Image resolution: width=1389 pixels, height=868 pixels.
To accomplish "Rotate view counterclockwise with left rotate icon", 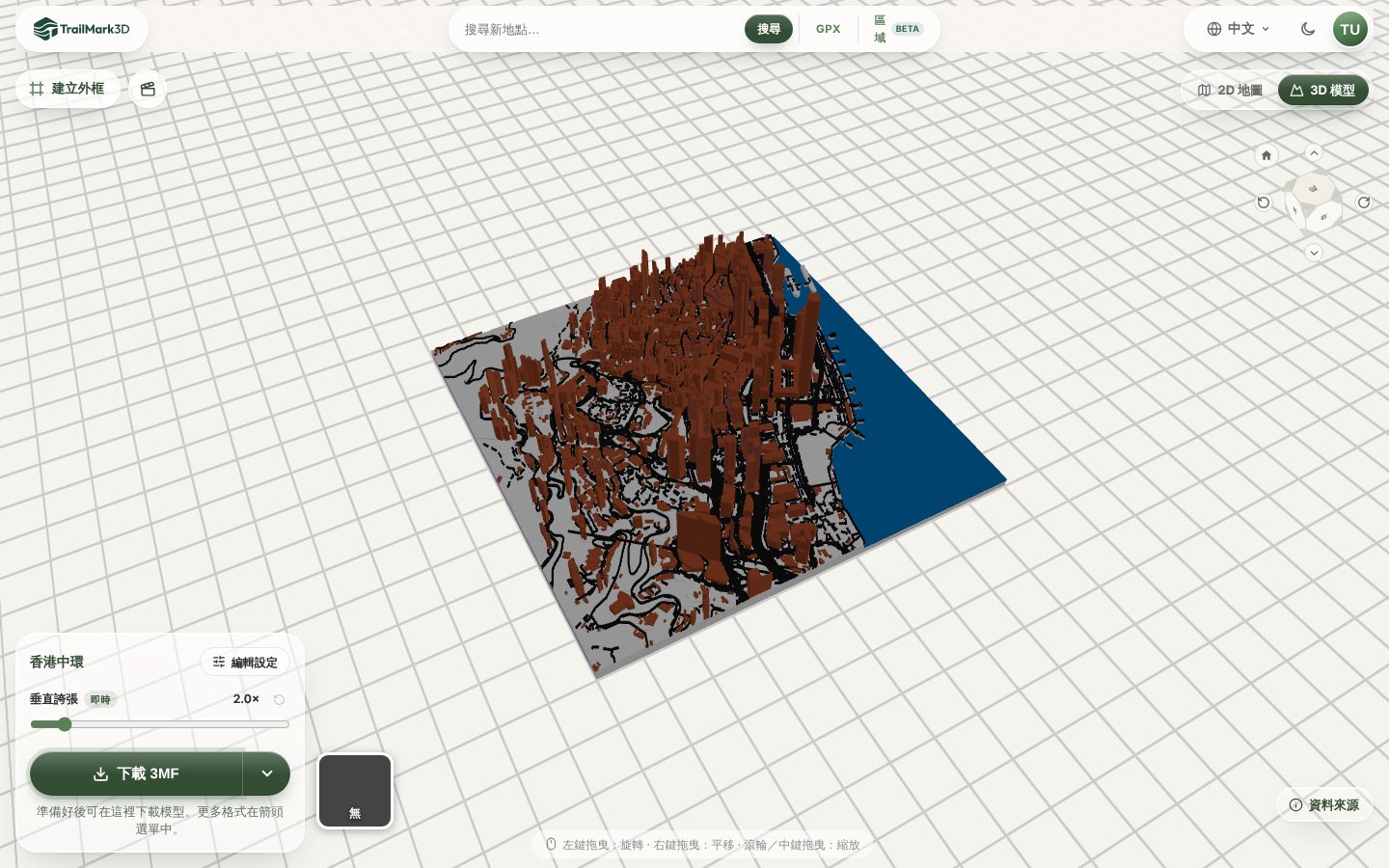I will (x=1264, y=203).
